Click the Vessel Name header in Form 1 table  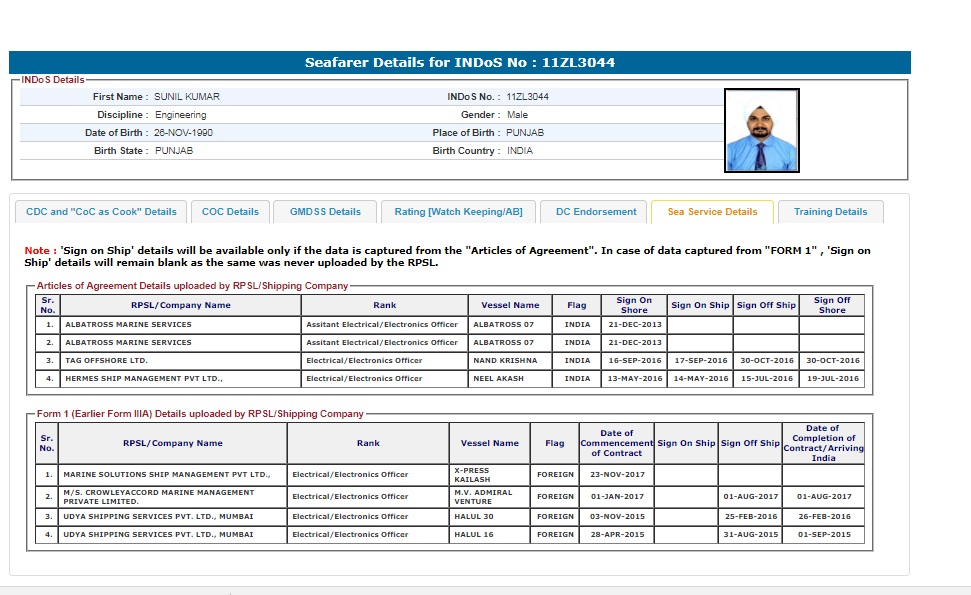tap(490, 443)
